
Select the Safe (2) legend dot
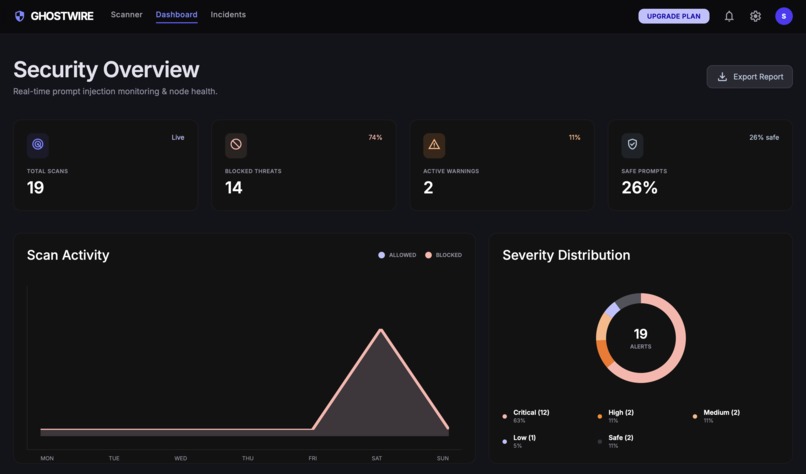coord(599,442)
